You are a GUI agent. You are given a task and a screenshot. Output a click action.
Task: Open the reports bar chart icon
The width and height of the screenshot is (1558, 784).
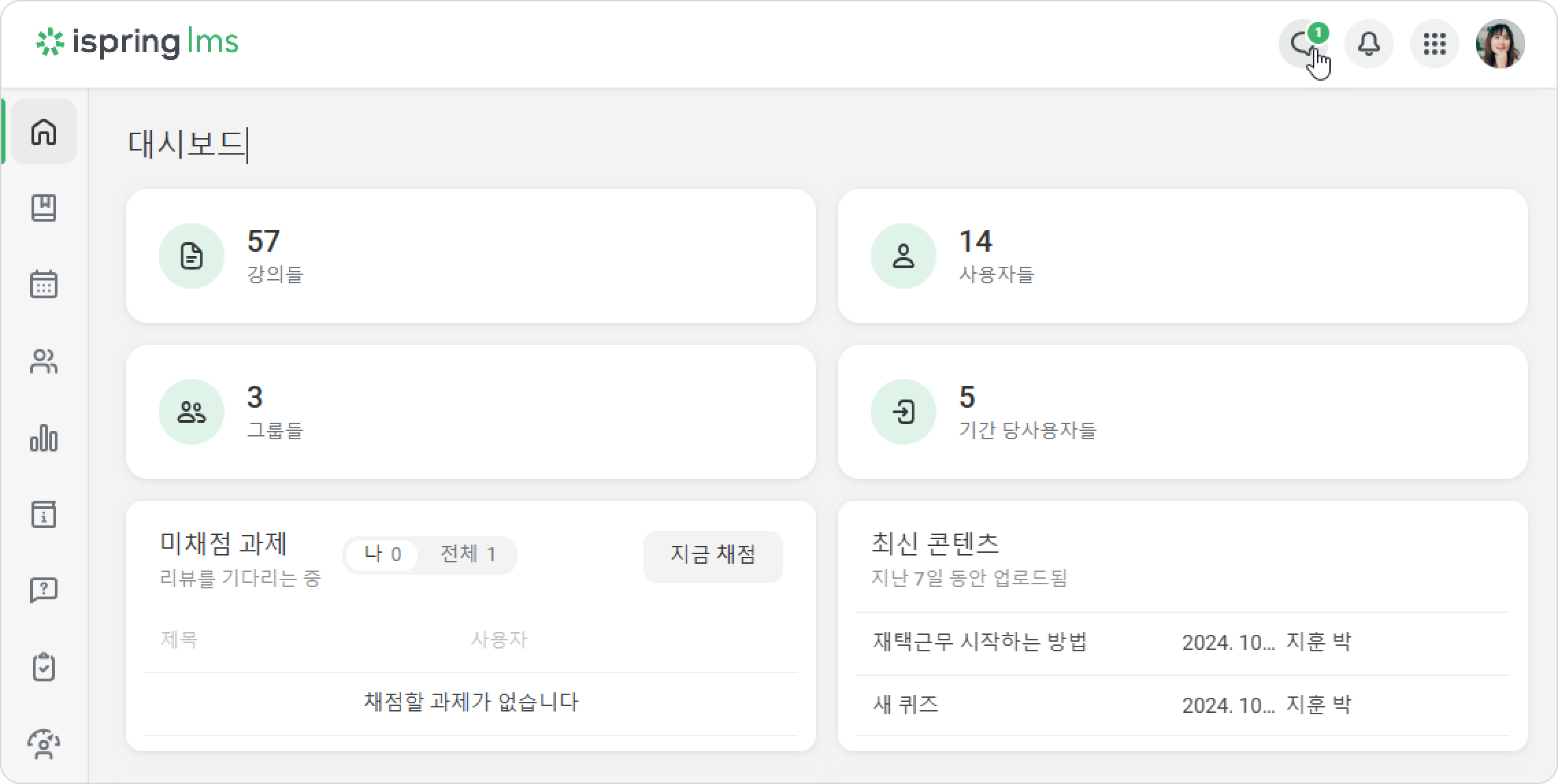click(44, 438)
